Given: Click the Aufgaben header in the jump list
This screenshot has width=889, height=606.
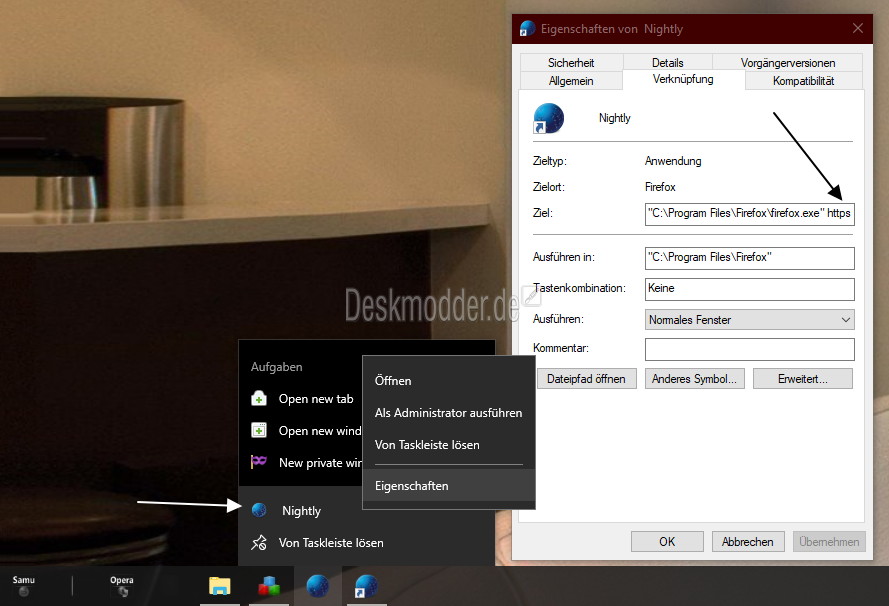Looking at the screenshot, I should [x=277, y=367].
